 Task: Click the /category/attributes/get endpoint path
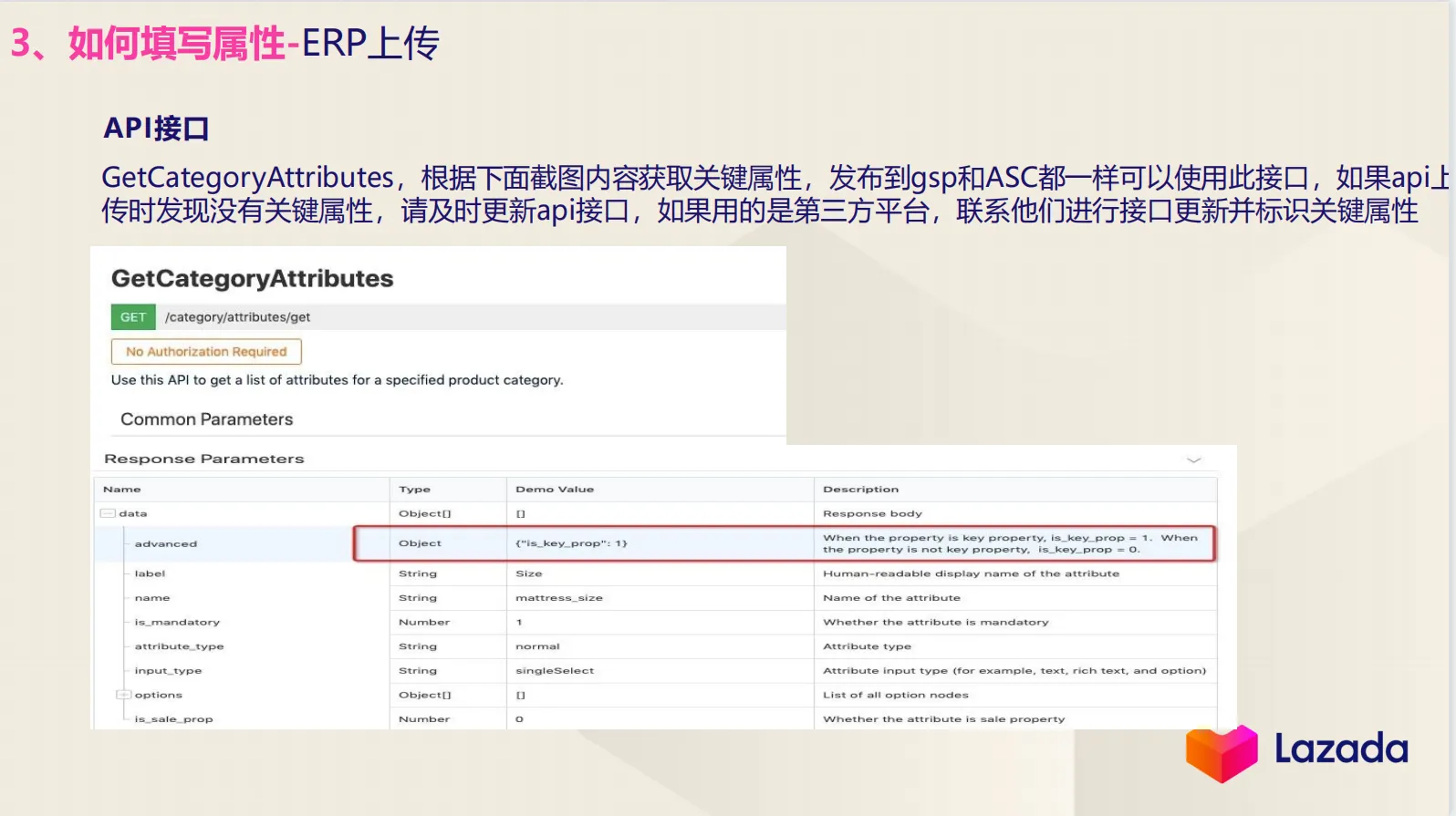point(237,317)
